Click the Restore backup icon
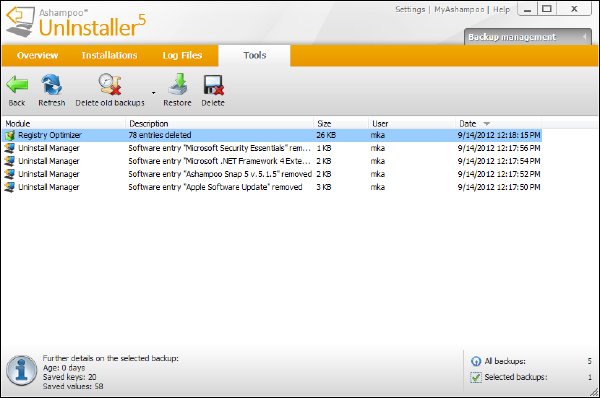The width and height of the screenshot is (600, 398). tap(178, 84)
